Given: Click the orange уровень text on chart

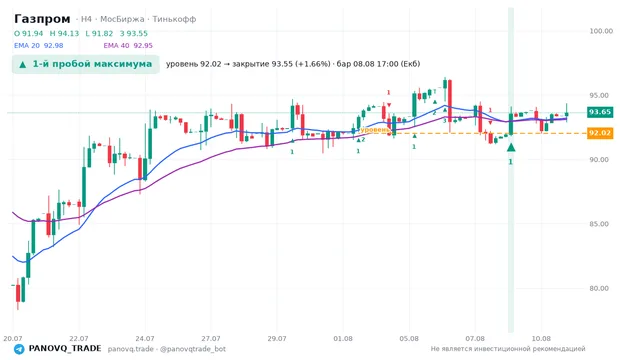Looking at the screenshot, I should tap(374, 129).
